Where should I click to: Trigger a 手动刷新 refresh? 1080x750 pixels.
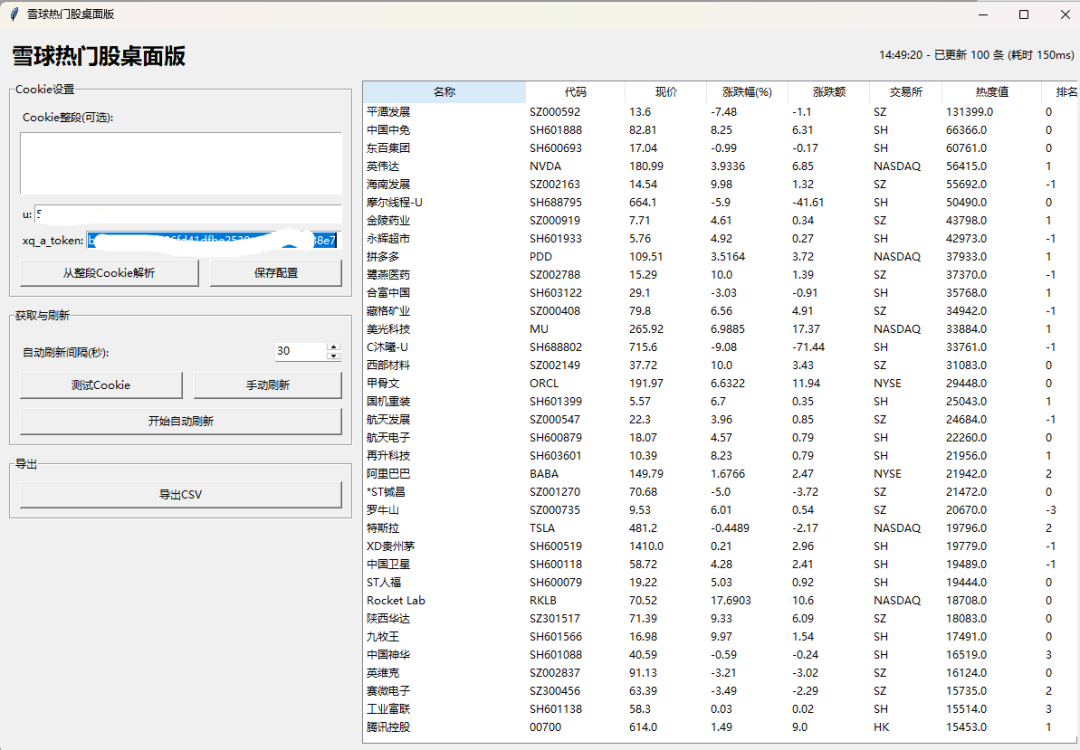[267, 384]
